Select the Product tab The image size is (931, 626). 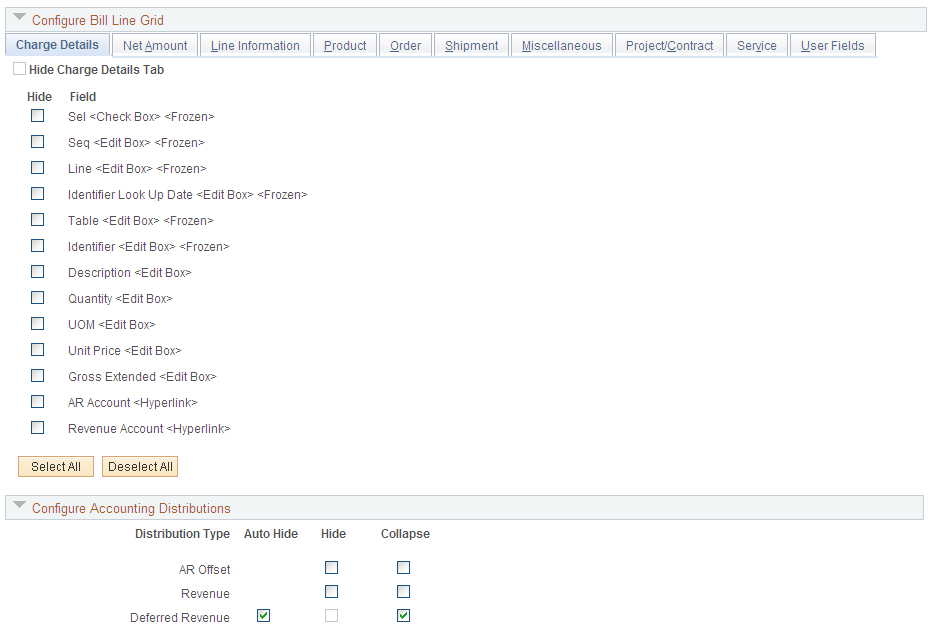tap(344, 45)
